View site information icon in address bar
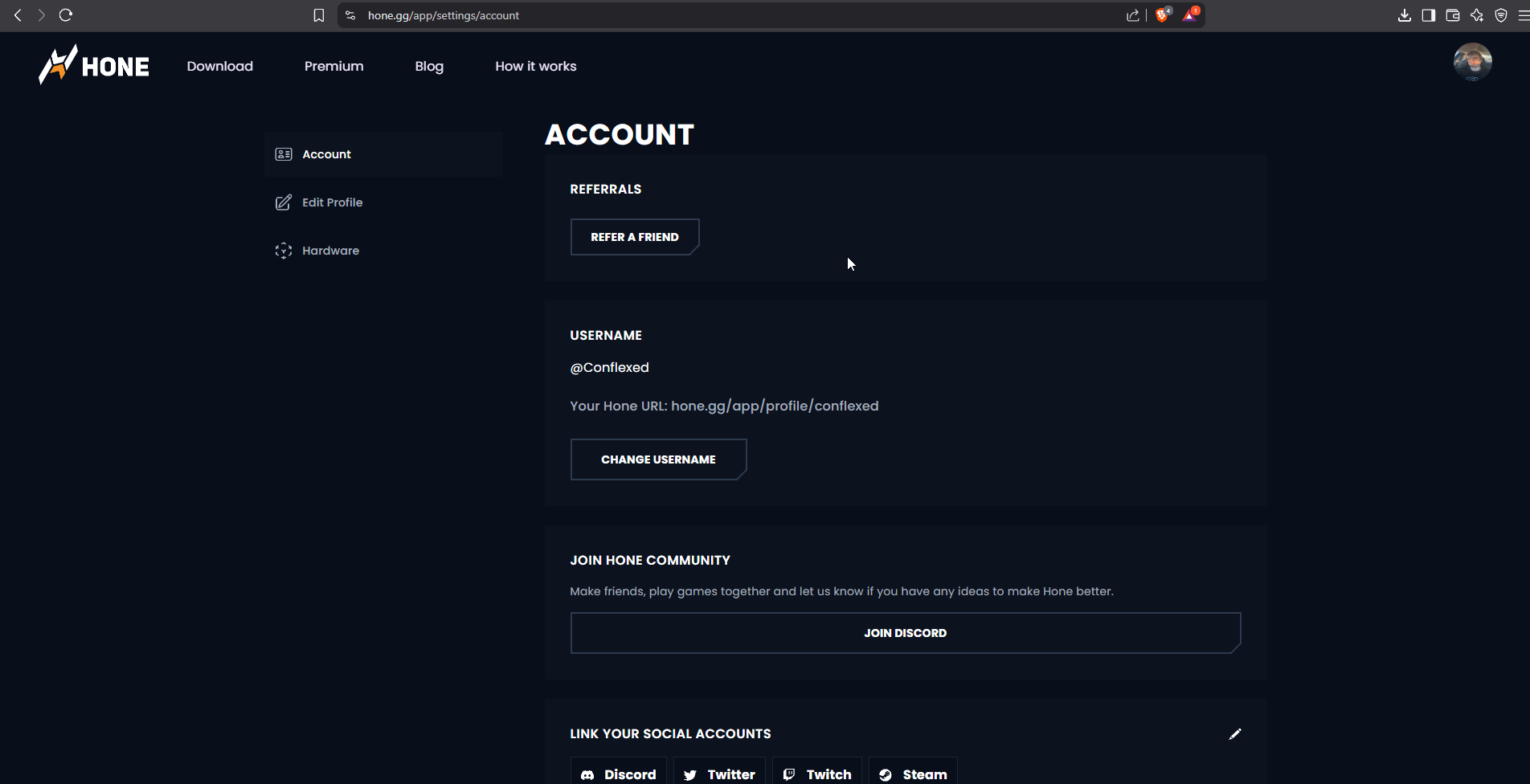 click(350, 15)
